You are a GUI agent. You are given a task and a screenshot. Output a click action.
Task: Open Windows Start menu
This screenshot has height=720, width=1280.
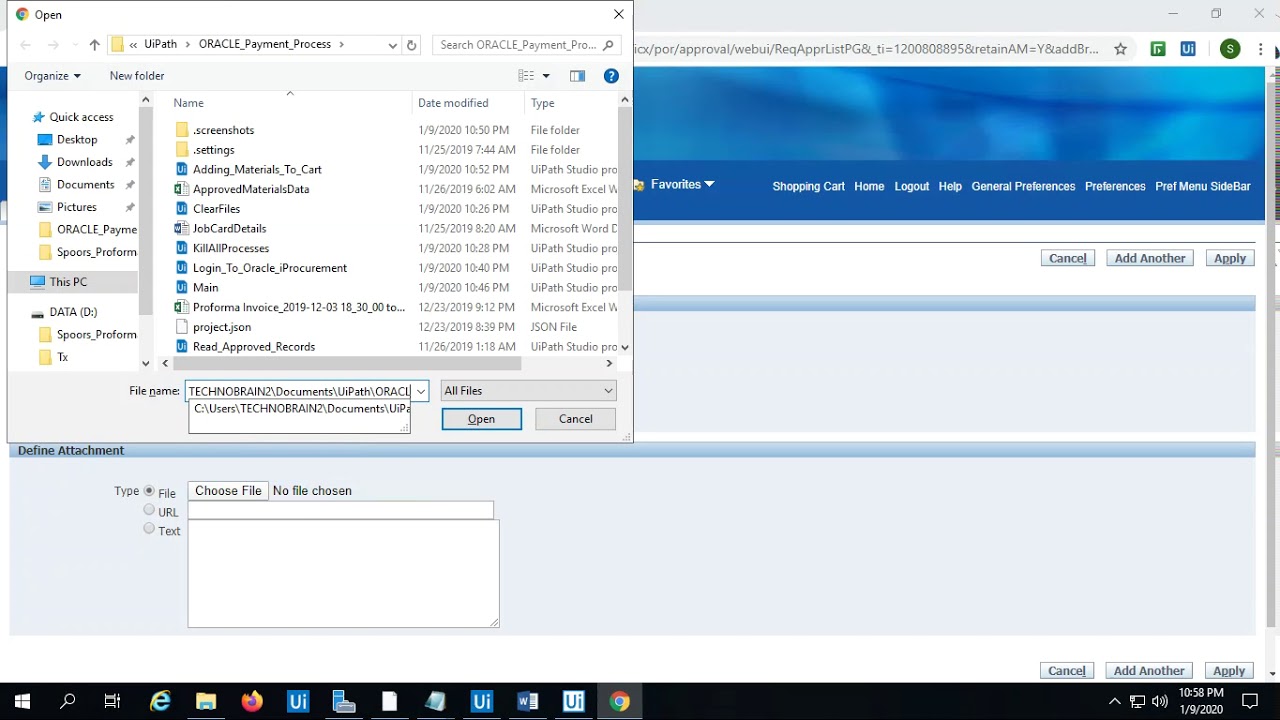pyautogui.click(x=22, y=702)
